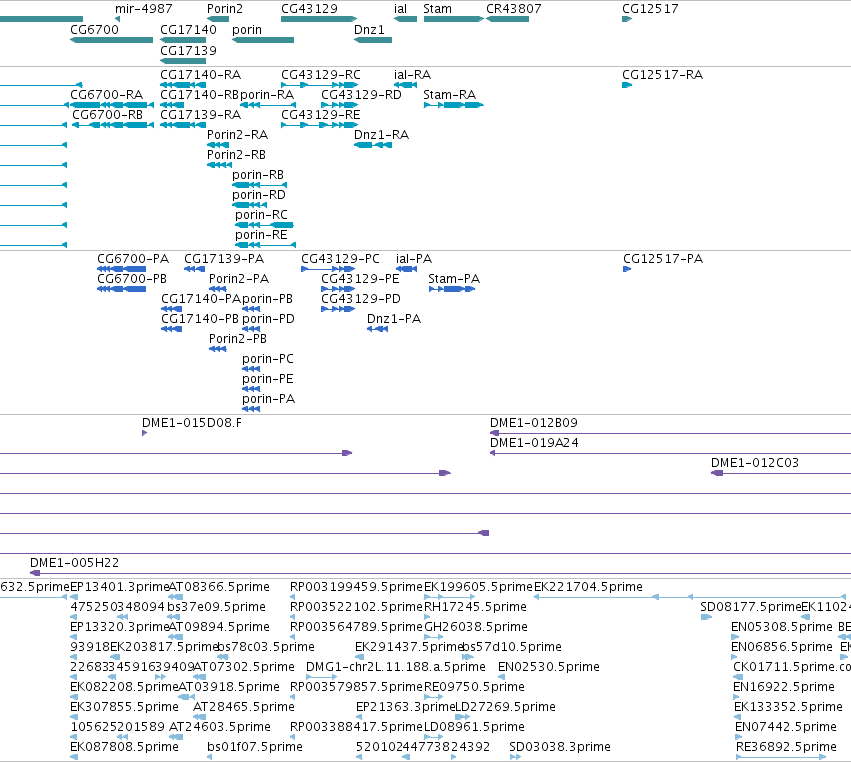Select the porin gene feature bar
Screen dimensions: 851x762
263,40
